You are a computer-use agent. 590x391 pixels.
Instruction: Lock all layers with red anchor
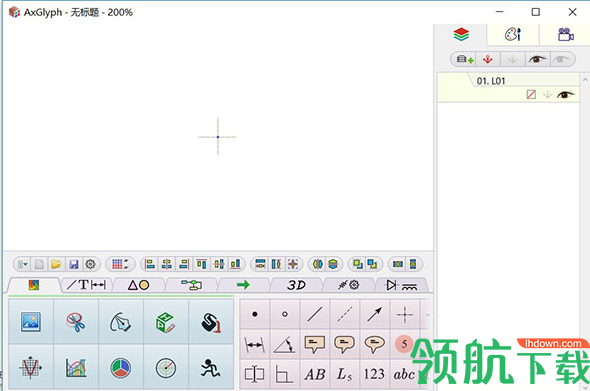pos(488,59)
